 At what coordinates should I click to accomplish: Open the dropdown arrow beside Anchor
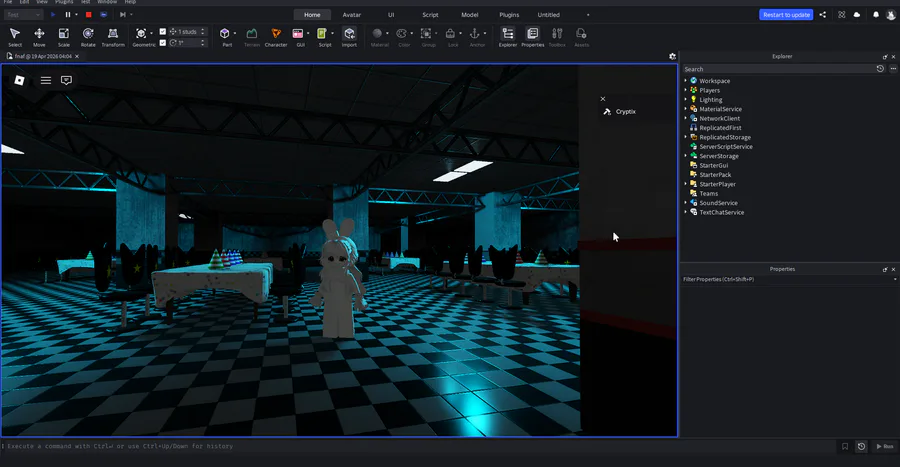pos(485,33)
